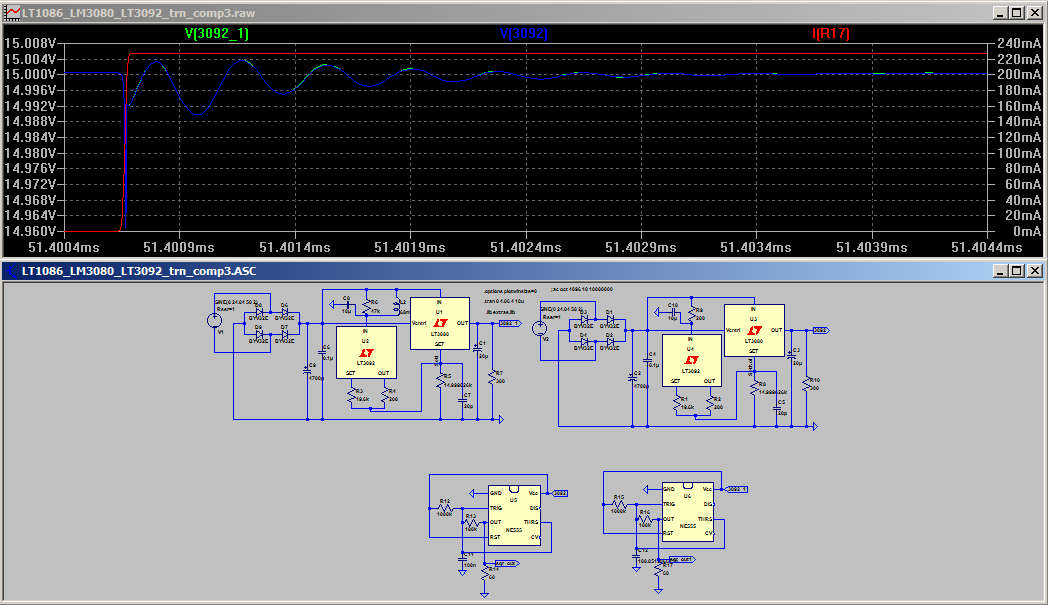This screenshot has width=1048, height=605.
Task: Minimize the waveform .raw window
Action: pyautogui.click(x=1000, y=13)
